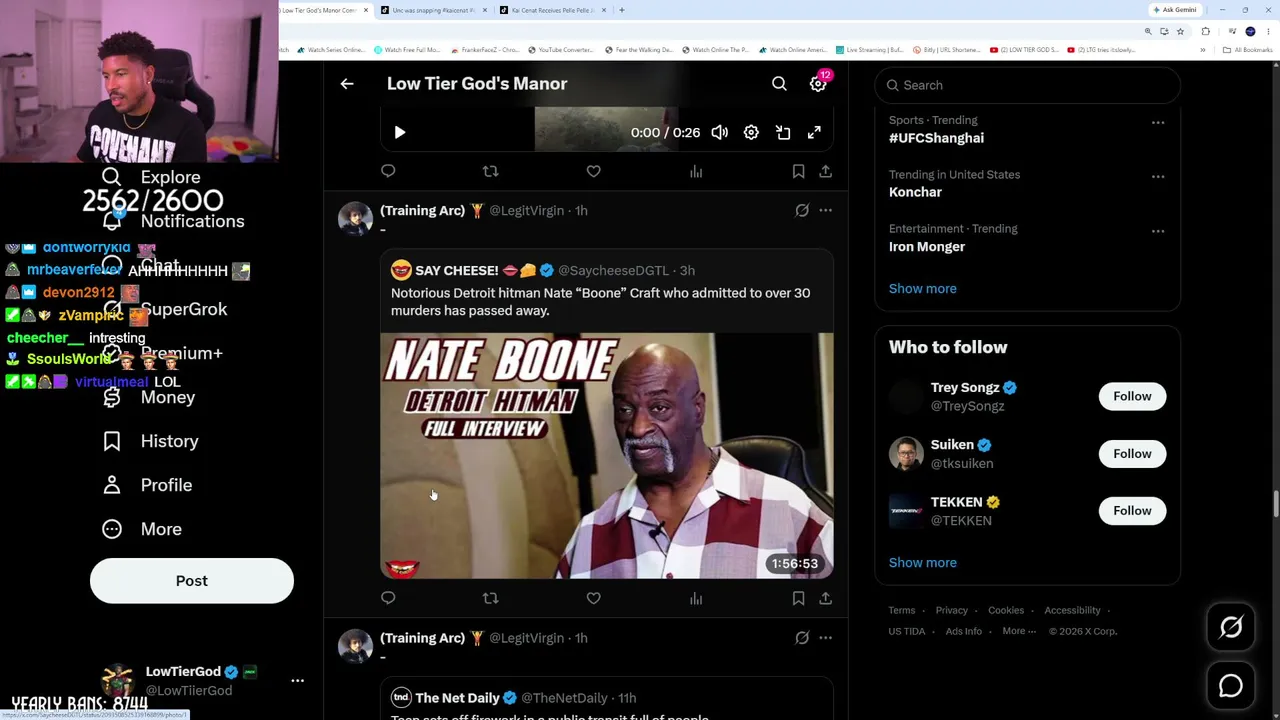Open the More menu in the X sidebar
Viewport: 1280px width, 720px height.
(x=142, y=529)
